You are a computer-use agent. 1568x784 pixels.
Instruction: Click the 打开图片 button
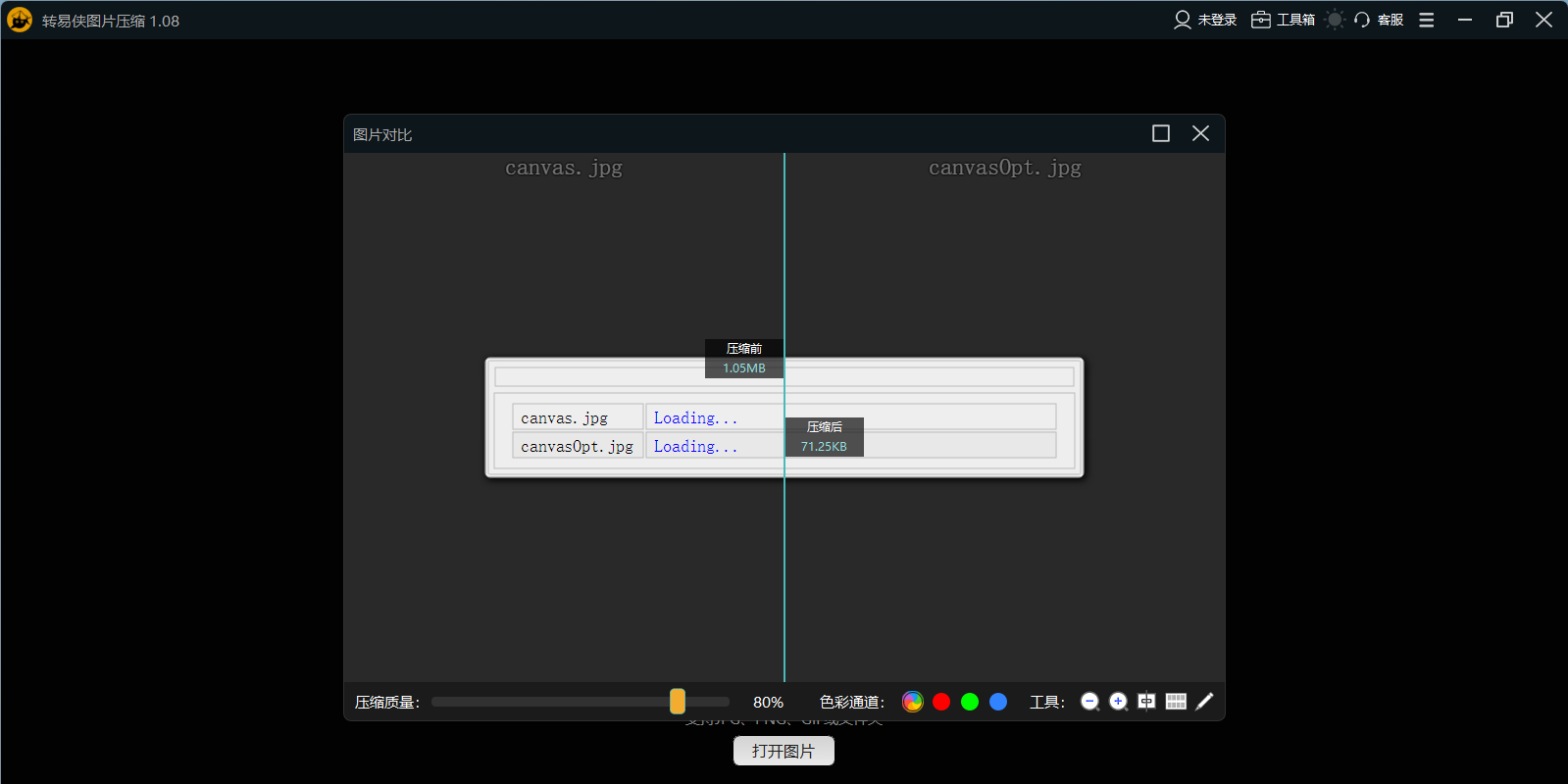(784, 751)
